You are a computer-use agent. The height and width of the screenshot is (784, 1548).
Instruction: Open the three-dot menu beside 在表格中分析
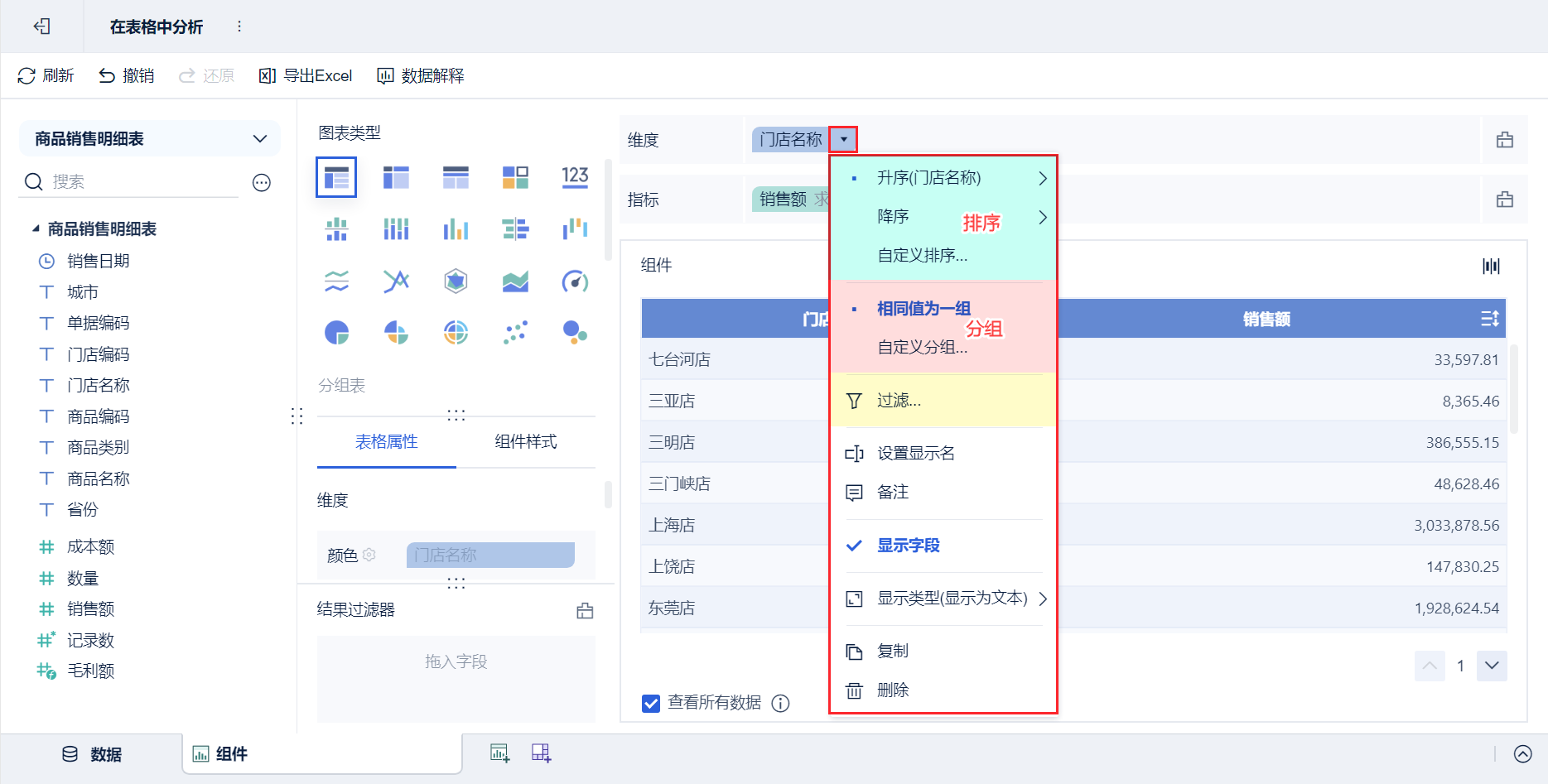coord(239,26)
